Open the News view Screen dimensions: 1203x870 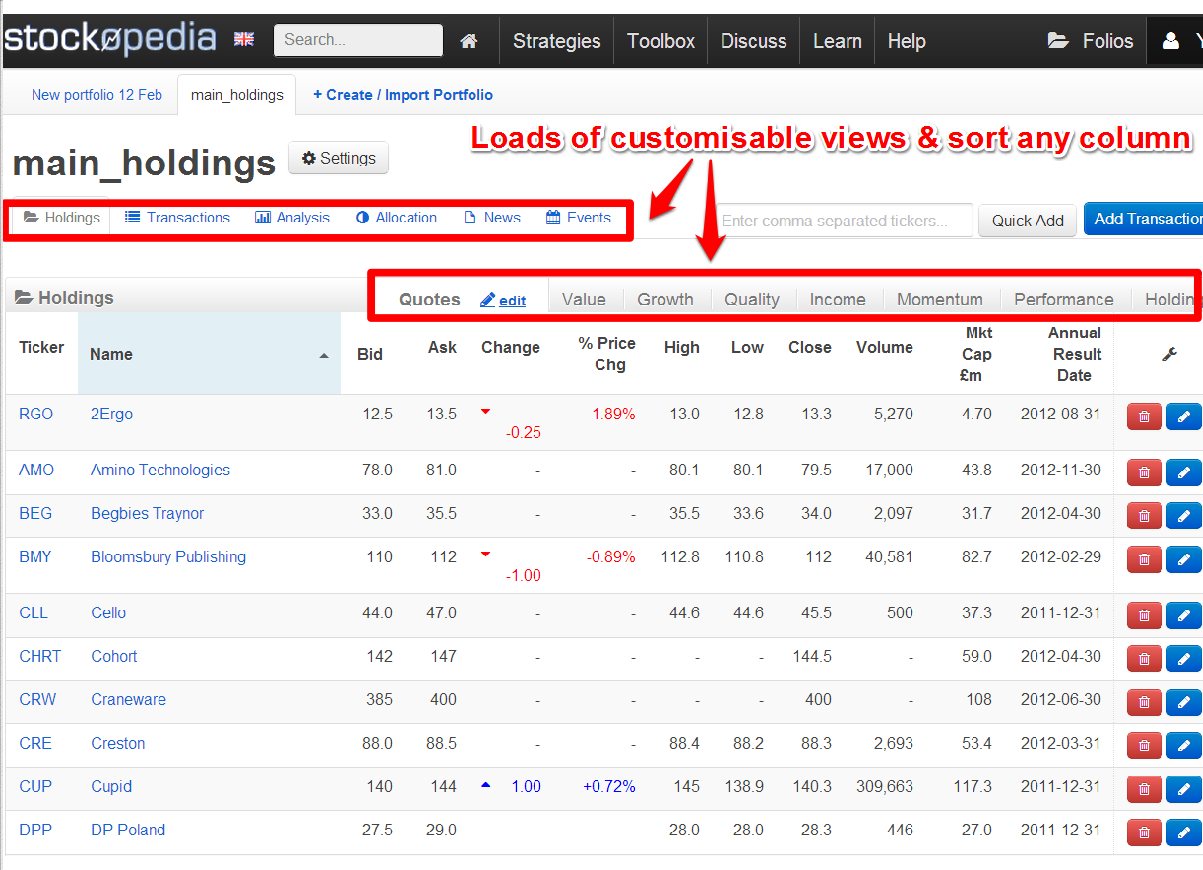[x=492, y=217]
